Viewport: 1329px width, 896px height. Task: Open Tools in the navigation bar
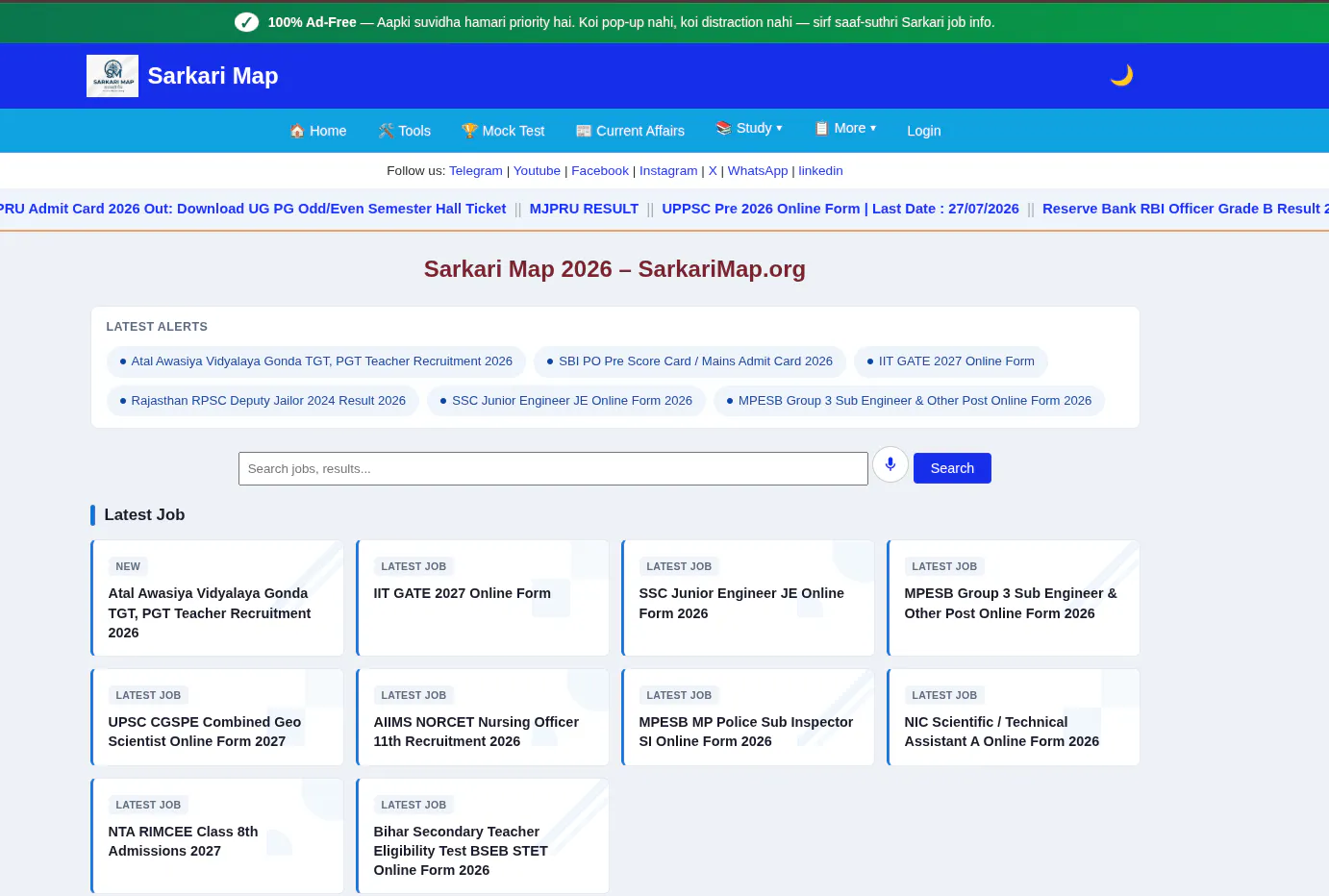(405, 131)
